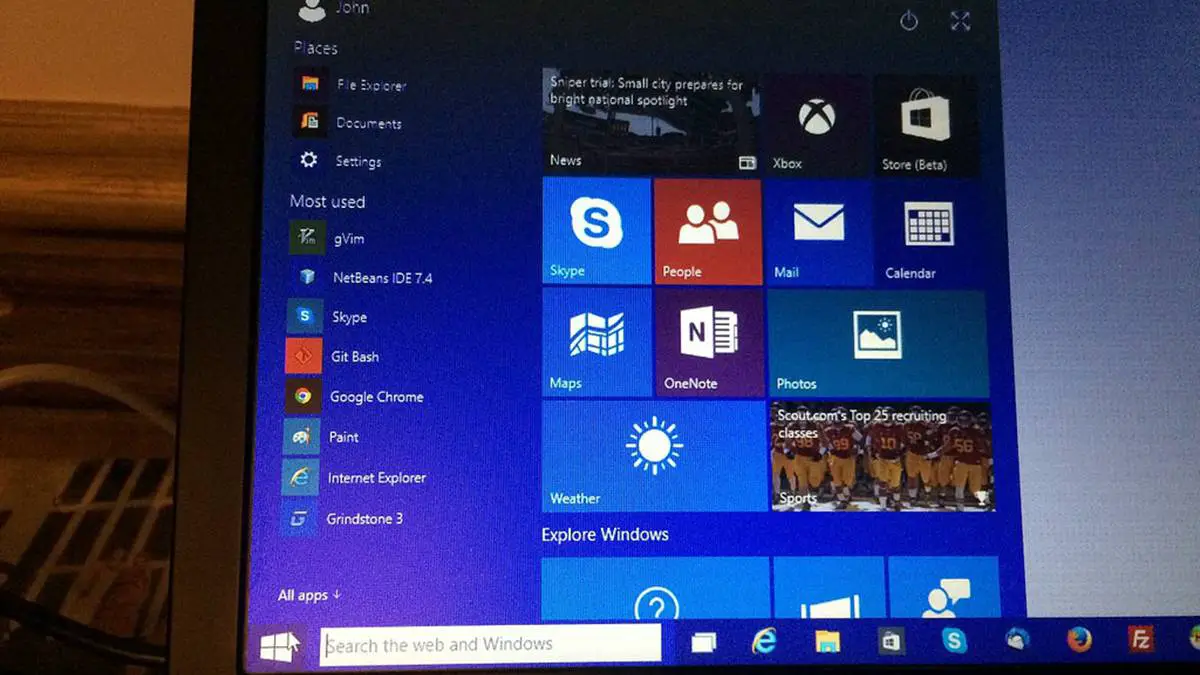Click the Places heading
This screenshot has width=1200, height=675.
click(315, 48)
